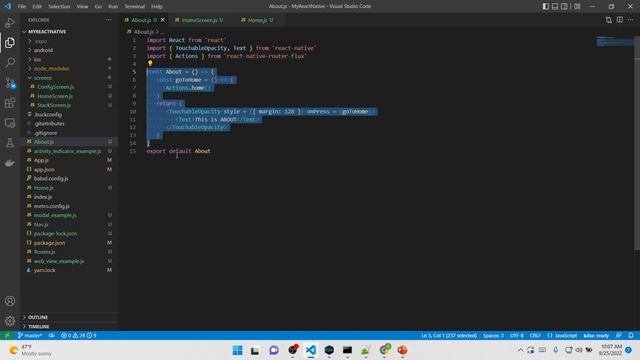Toggle primary side bar layout icon
This screenshot has width=640, height=360.
(546, 6)
